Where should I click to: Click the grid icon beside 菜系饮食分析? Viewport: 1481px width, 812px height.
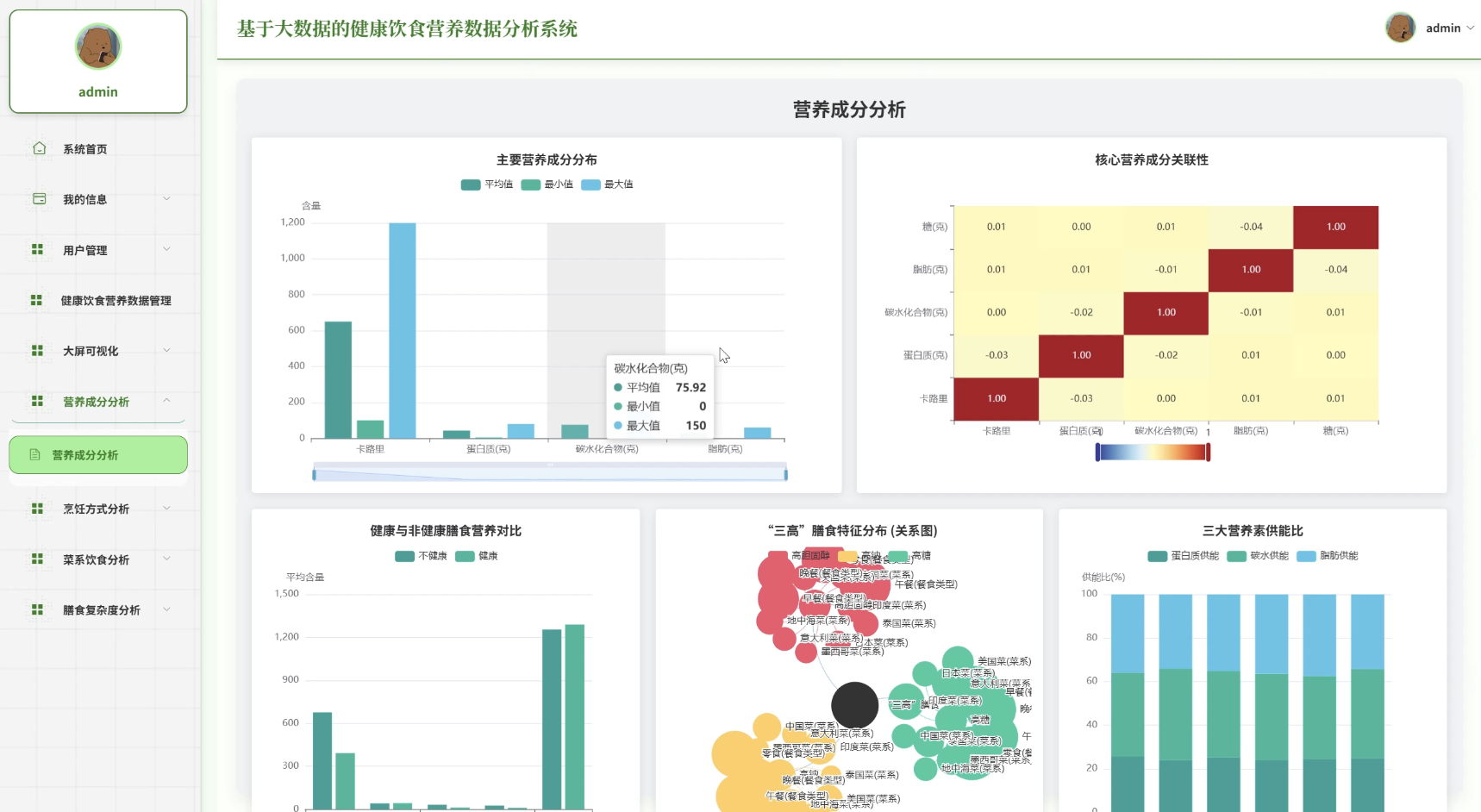pos(37,559)
